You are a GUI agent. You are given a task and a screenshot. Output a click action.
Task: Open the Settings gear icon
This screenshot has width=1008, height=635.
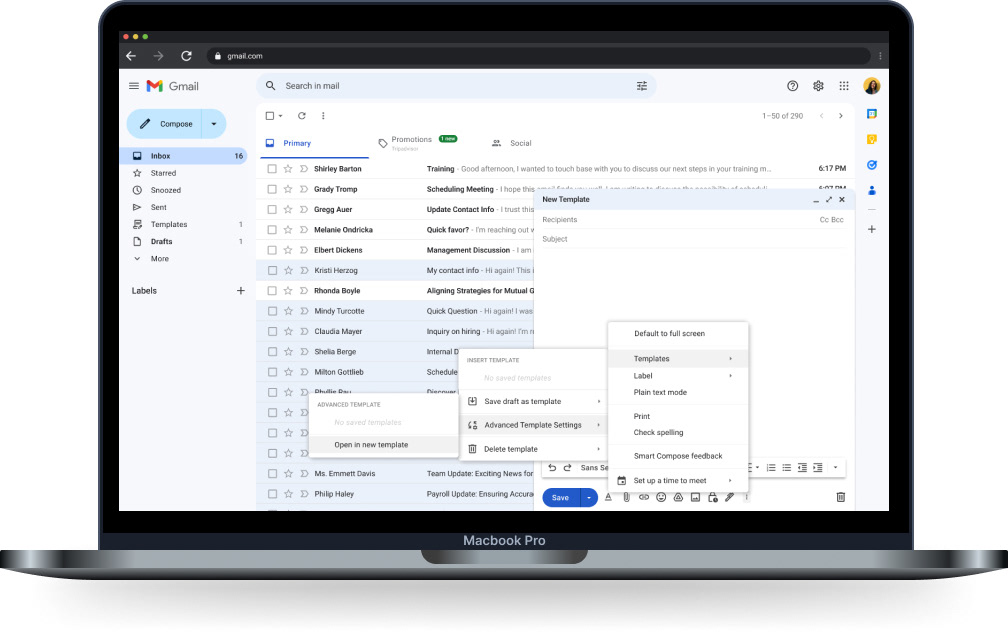tap(818, 85)
